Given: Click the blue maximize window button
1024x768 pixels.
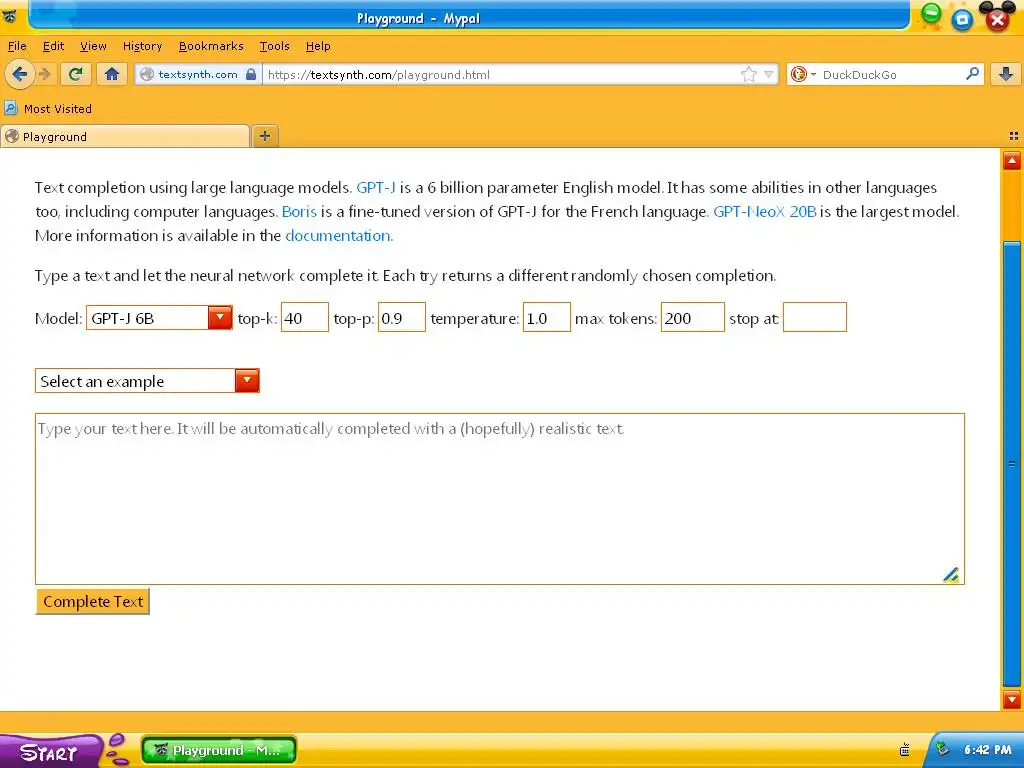Looking at the screenshot, I should click(x=962, y=20).
